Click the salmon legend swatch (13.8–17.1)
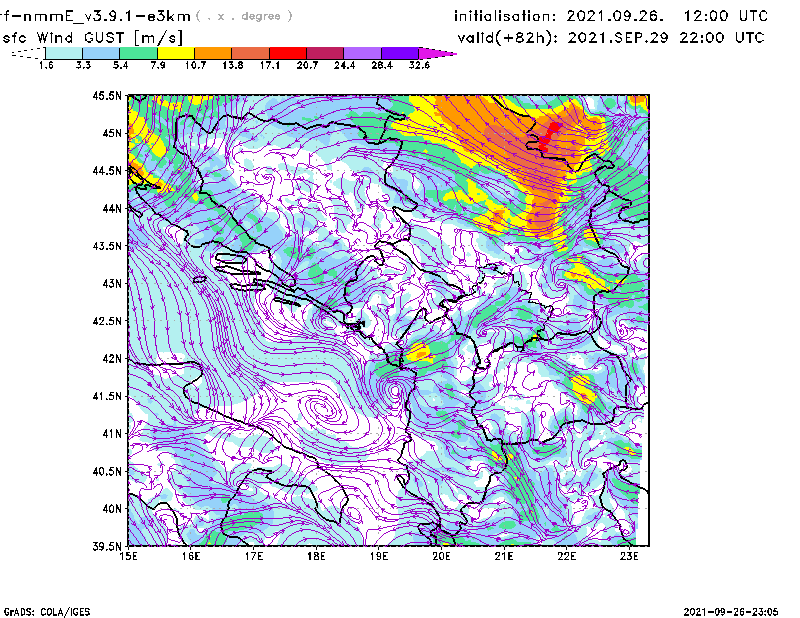This screenshot has height=618, width=800. [x=251, y=53]
